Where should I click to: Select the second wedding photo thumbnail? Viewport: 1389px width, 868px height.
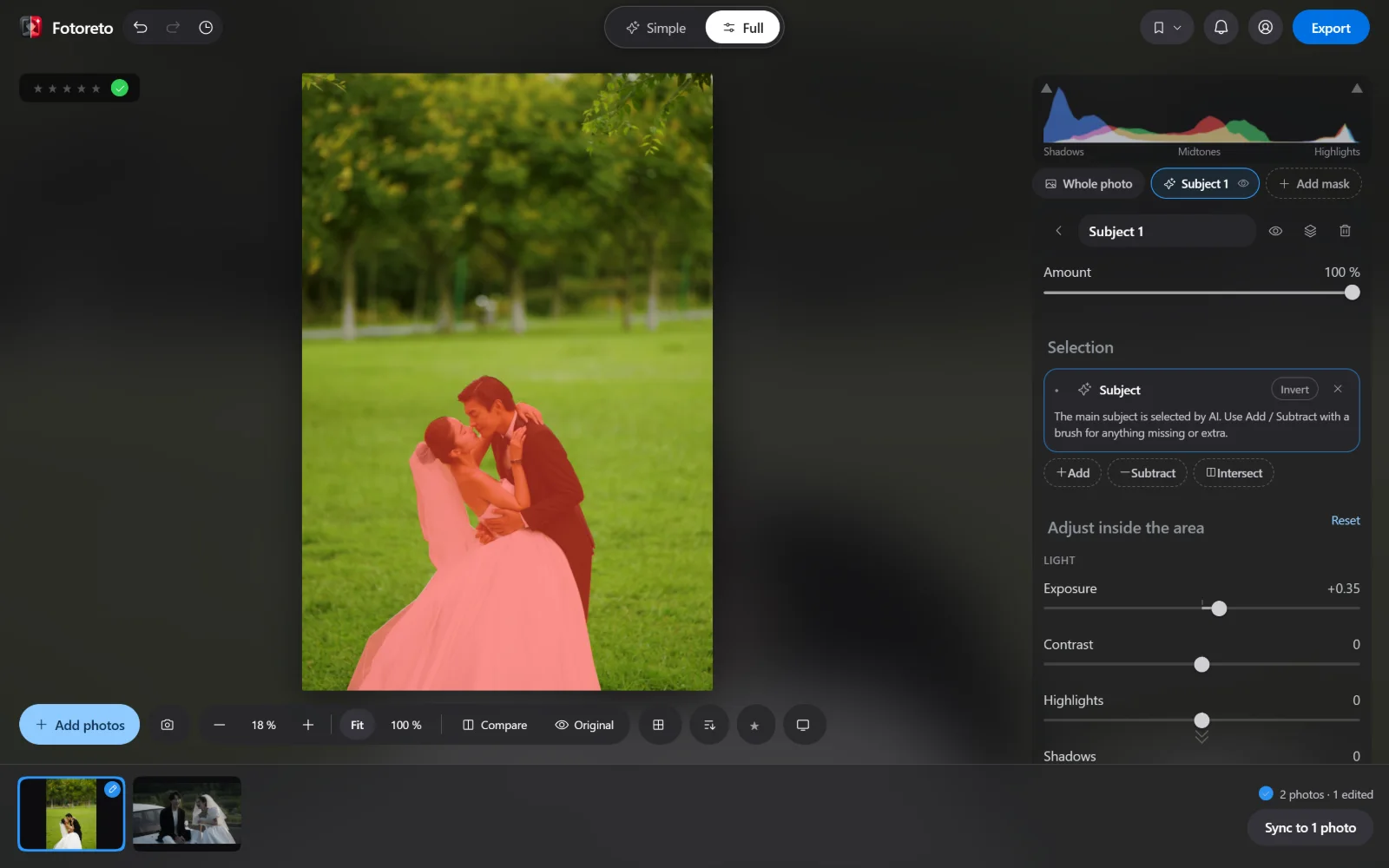[x=187, y=813]
